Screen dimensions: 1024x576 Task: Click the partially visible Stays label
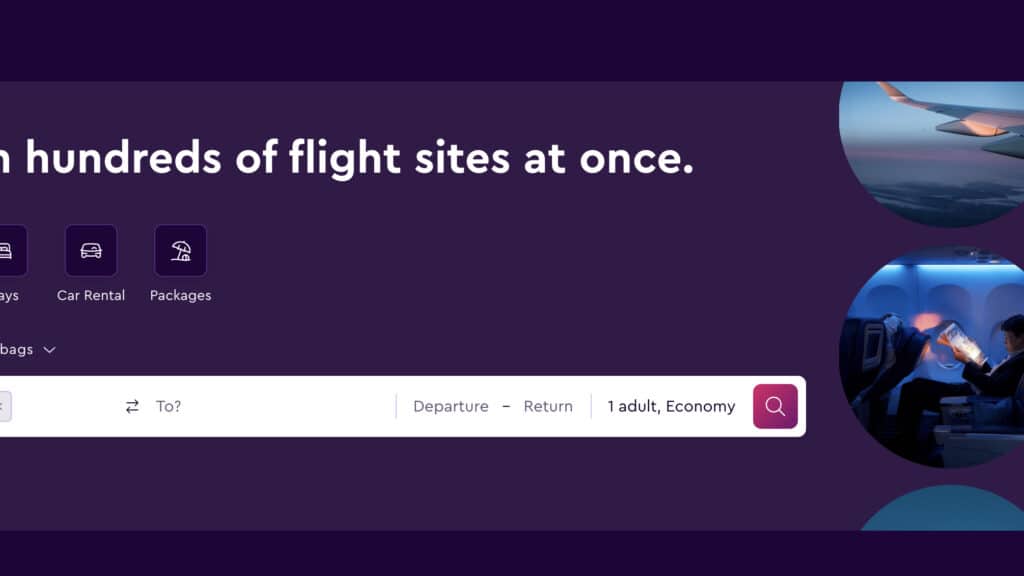pos(8,295)
